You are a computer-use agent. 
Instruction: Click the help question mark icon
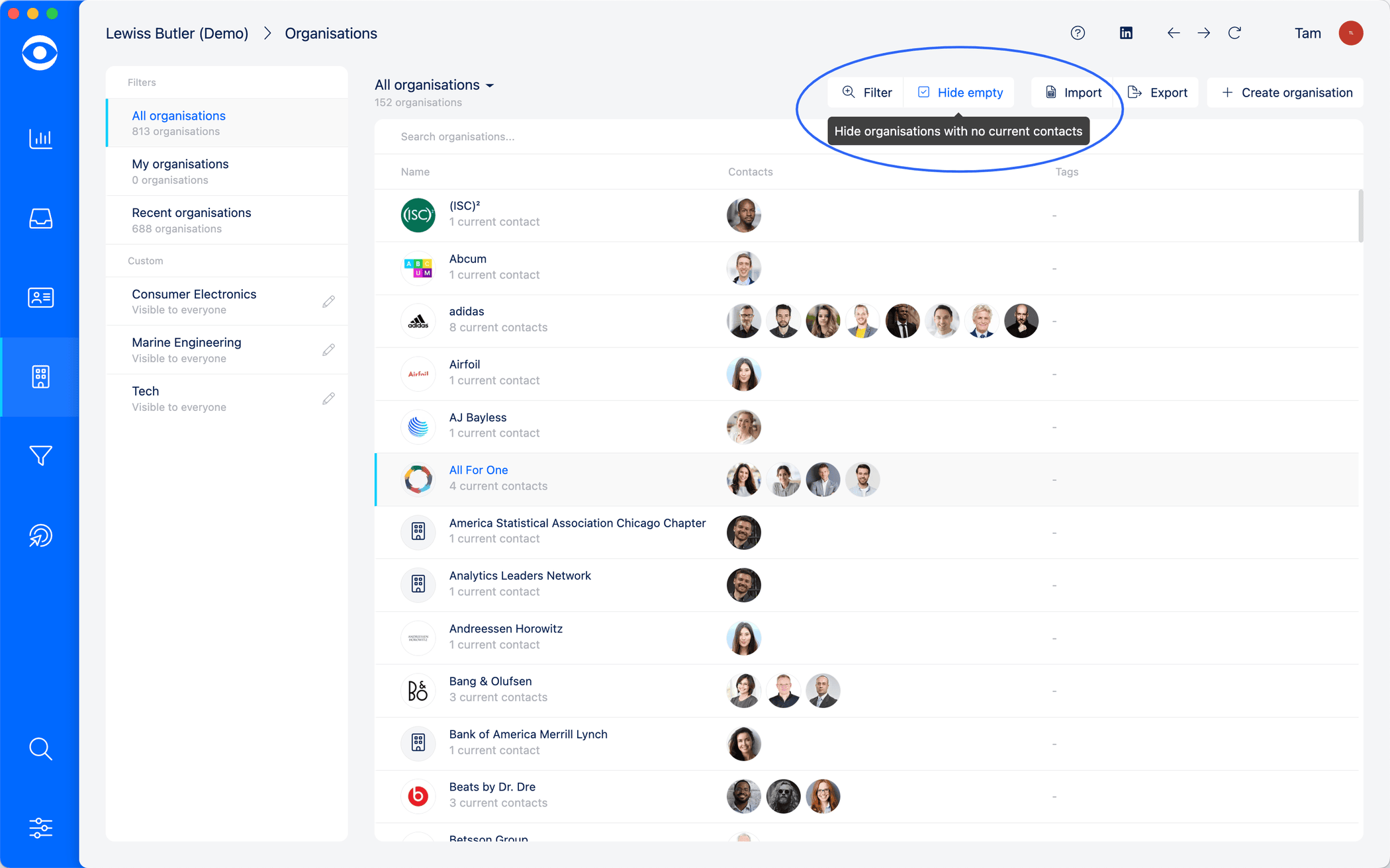[x=1078, y=33]
